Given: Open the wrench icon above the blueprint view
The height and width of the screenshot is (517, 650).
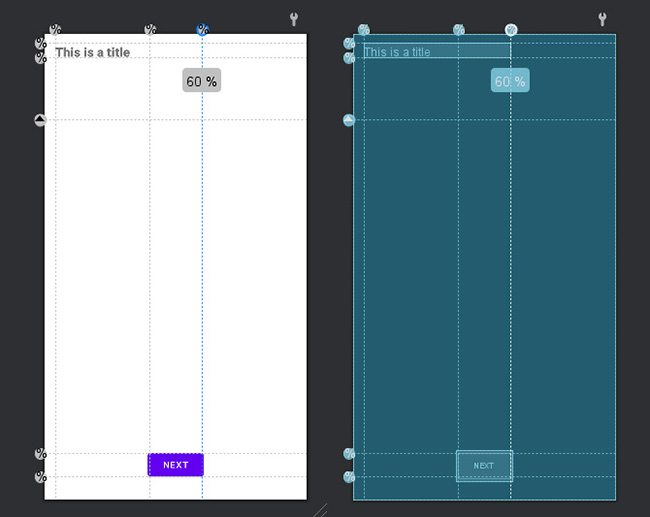Looking at the screenshot, I should (x=602, y=19).
